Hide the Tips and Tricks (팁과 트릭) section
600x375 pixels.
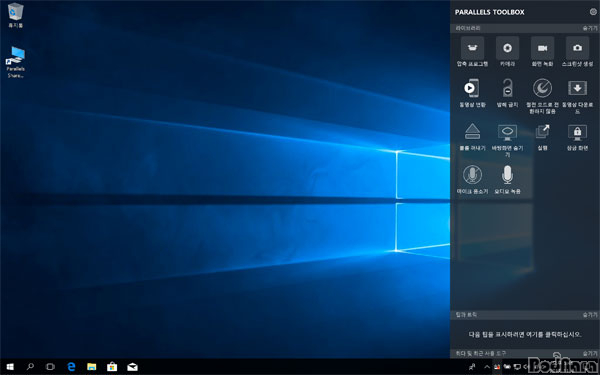click(x=590, y=315)
